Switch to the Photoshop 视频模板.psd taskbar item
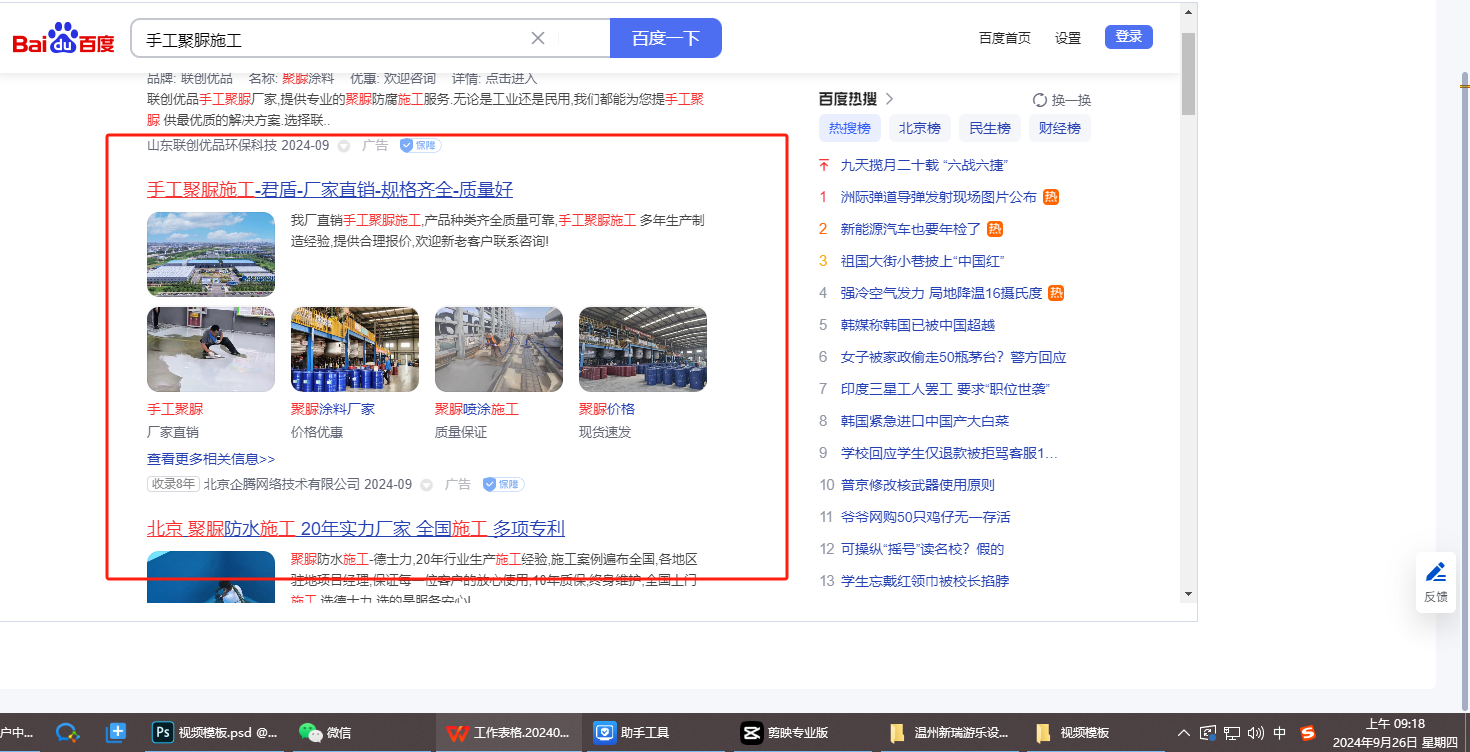 (215, 732)
